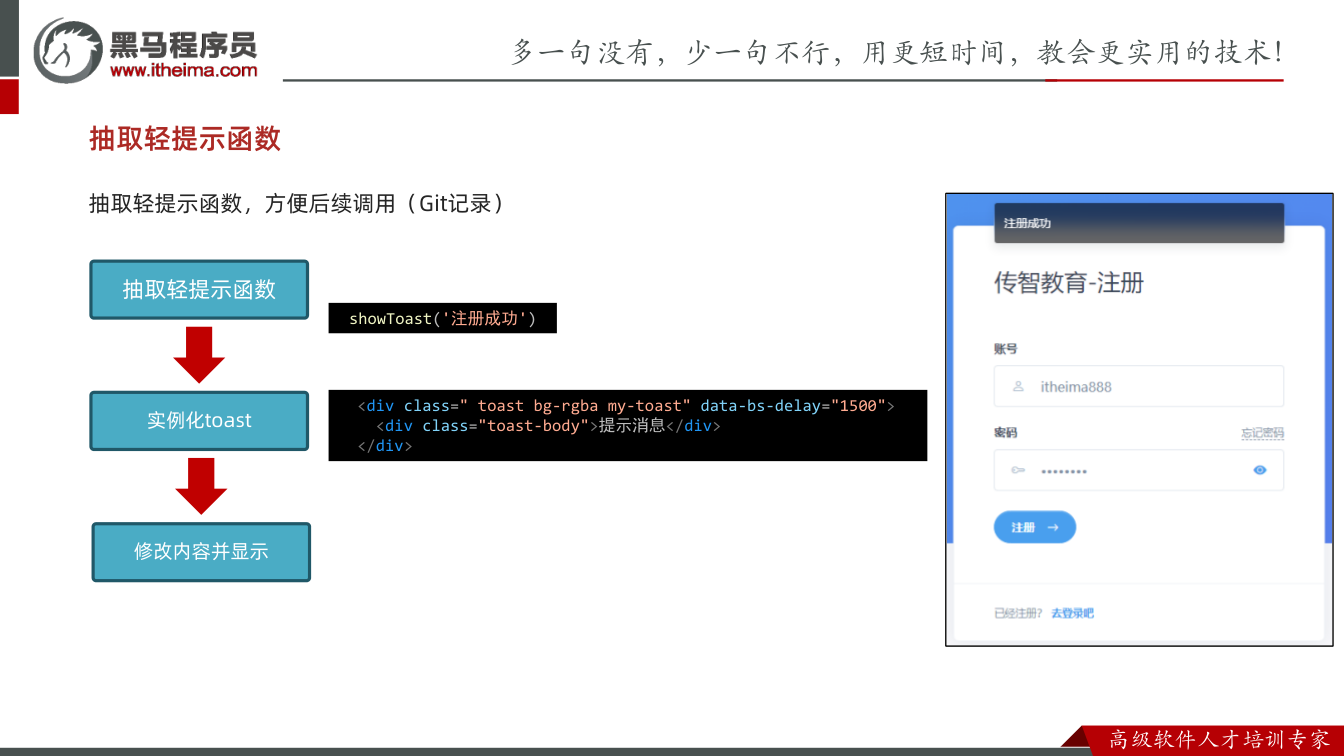This screenshot has width=1344, height=756.
Task: Click the 账号 field label
Action: [1005, 349]
